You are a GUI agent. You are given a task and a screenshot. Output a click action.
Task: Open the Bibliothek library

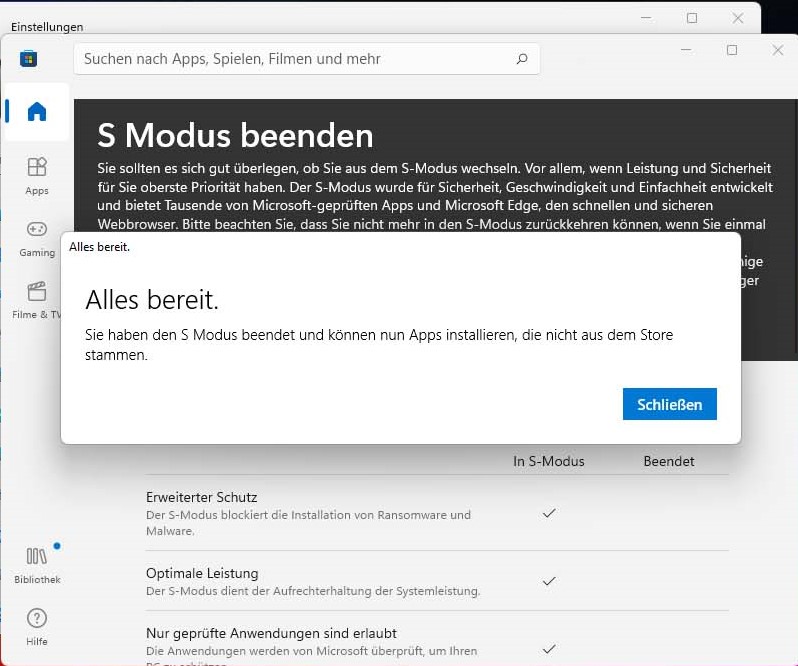pos(37,565)
